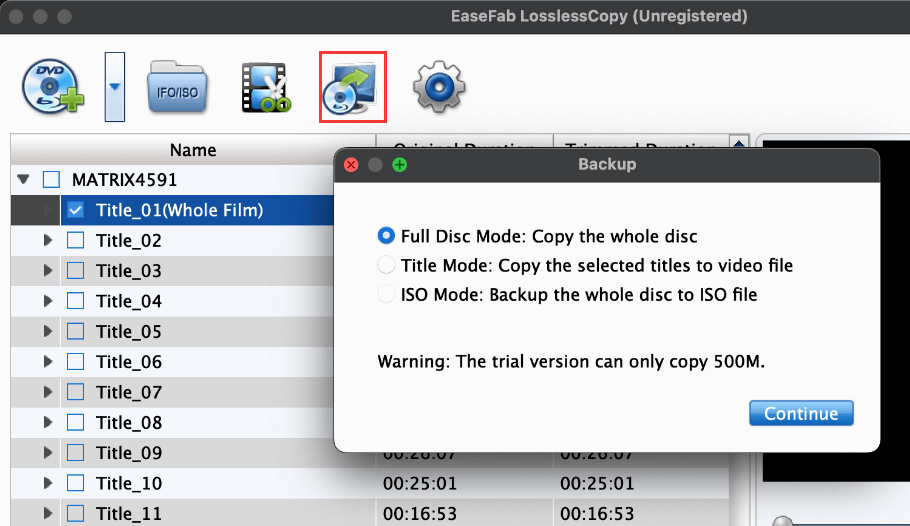Open the settings gear icon
The width and height of the screenshot is (910, 526).
439,87
